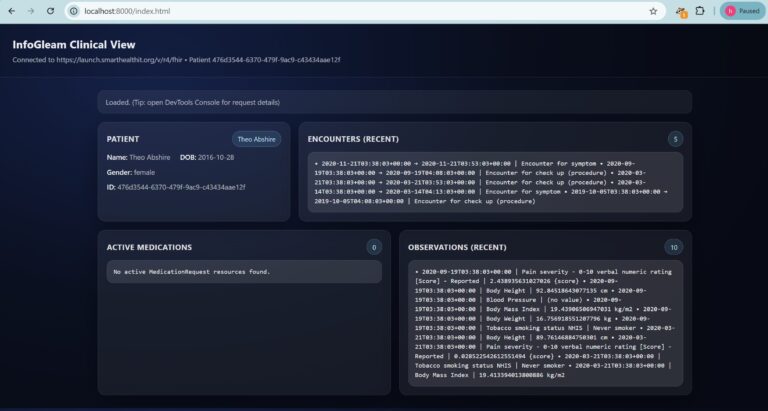
Task: Reload the page with the refresh icon
Action: click(x=50, y=11)
